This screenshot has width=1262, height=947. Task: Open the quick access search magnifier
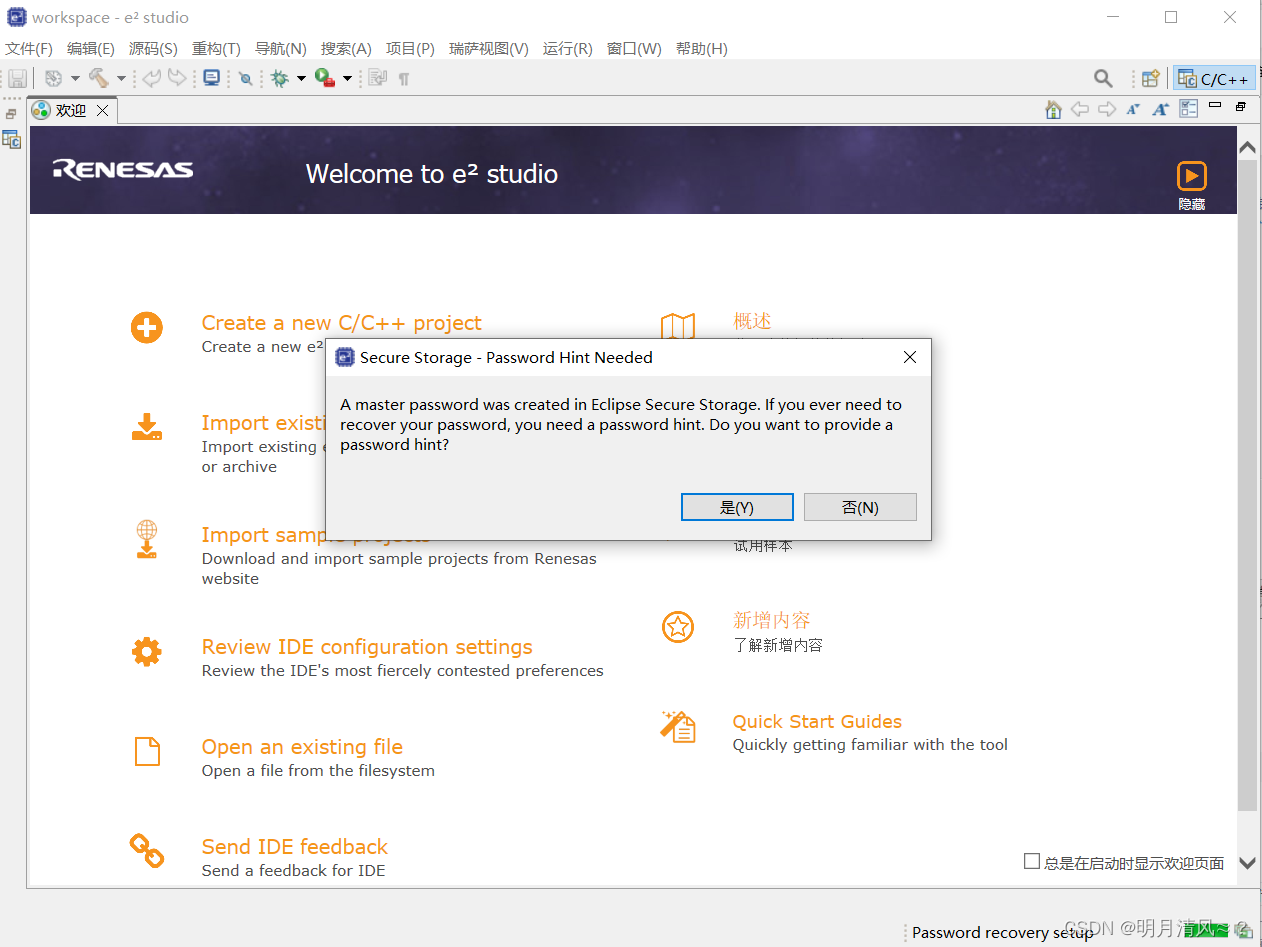pos(1103,78)
